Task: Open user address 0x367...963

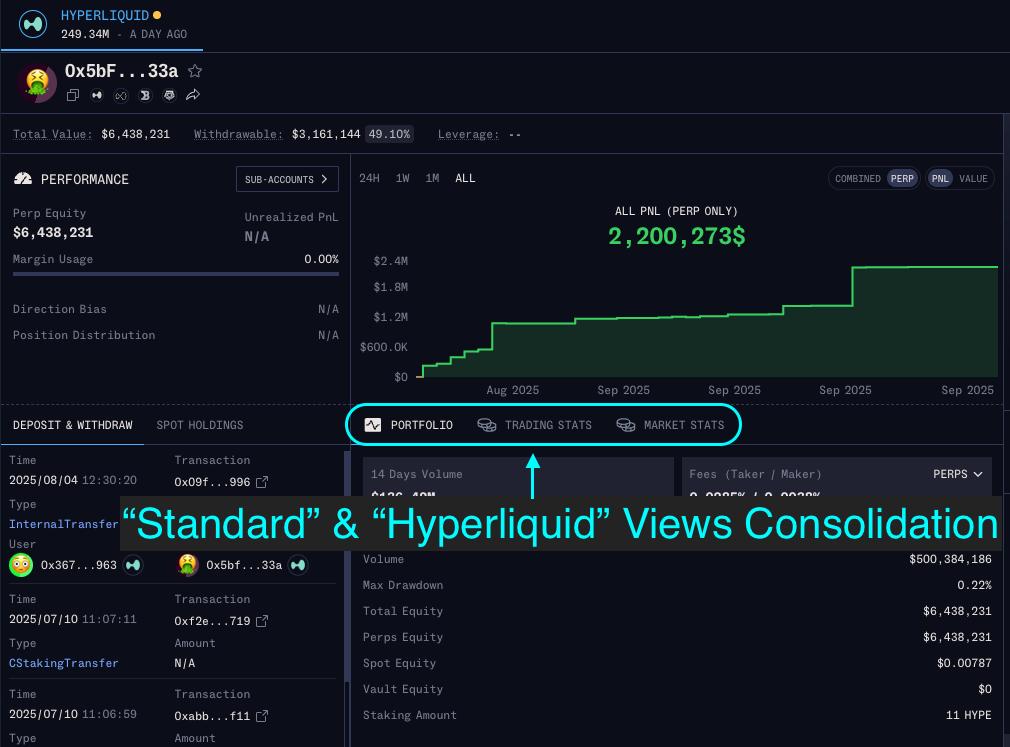Action: [79, 565]
